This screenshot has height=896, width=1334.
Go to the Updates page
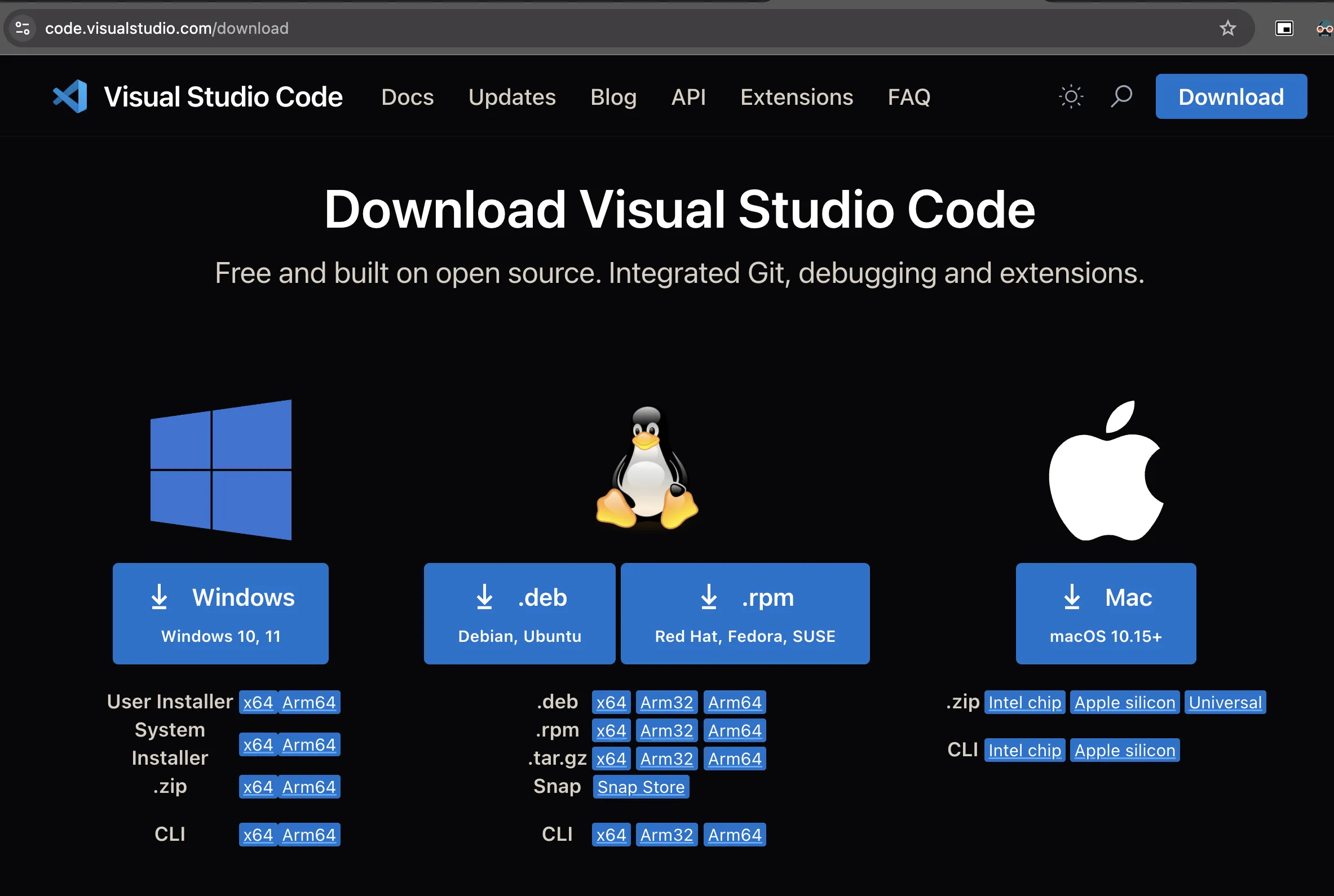(x=512, y=97)
